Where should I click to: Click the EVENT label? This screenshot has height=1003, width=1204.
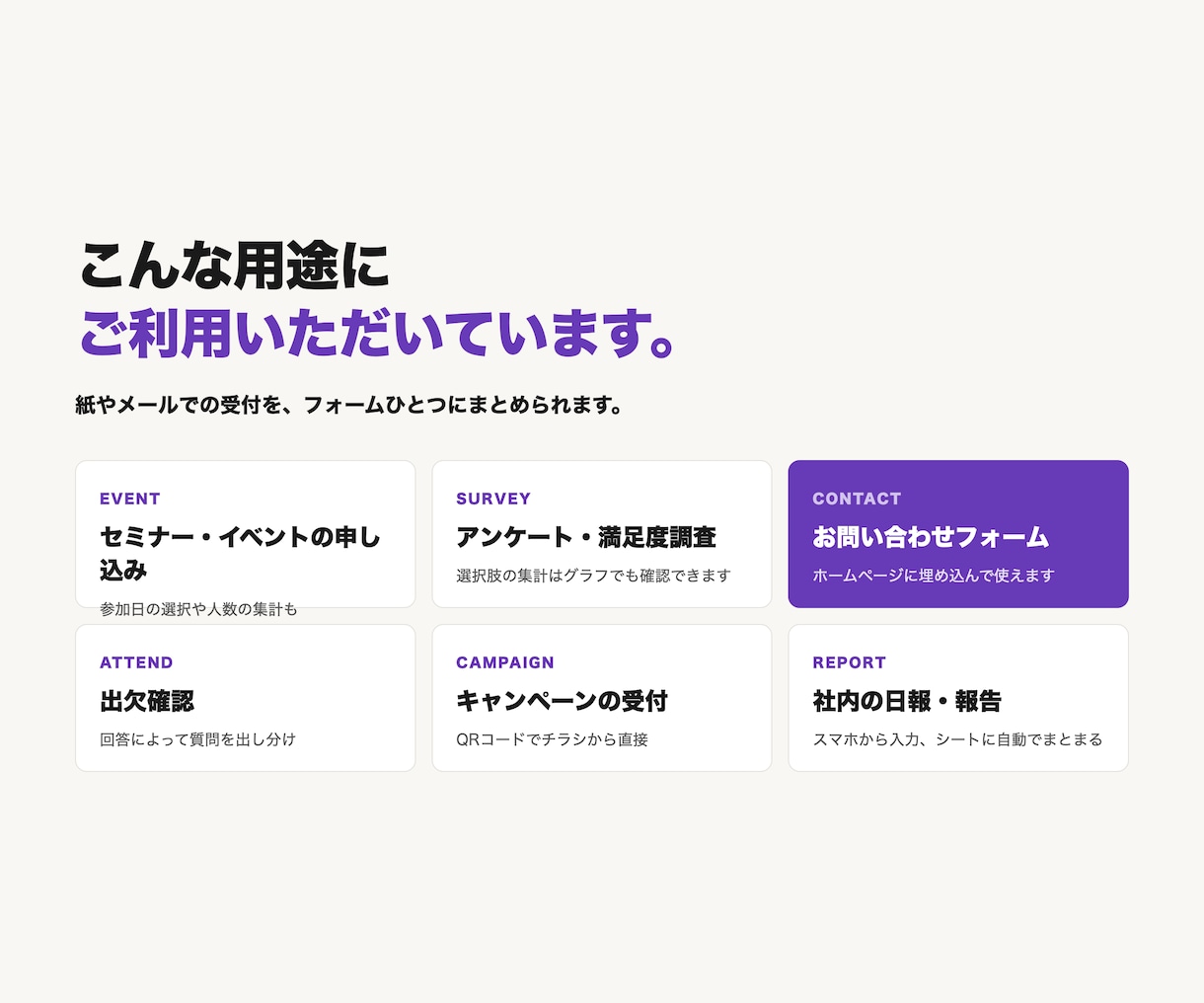[130, 499]
